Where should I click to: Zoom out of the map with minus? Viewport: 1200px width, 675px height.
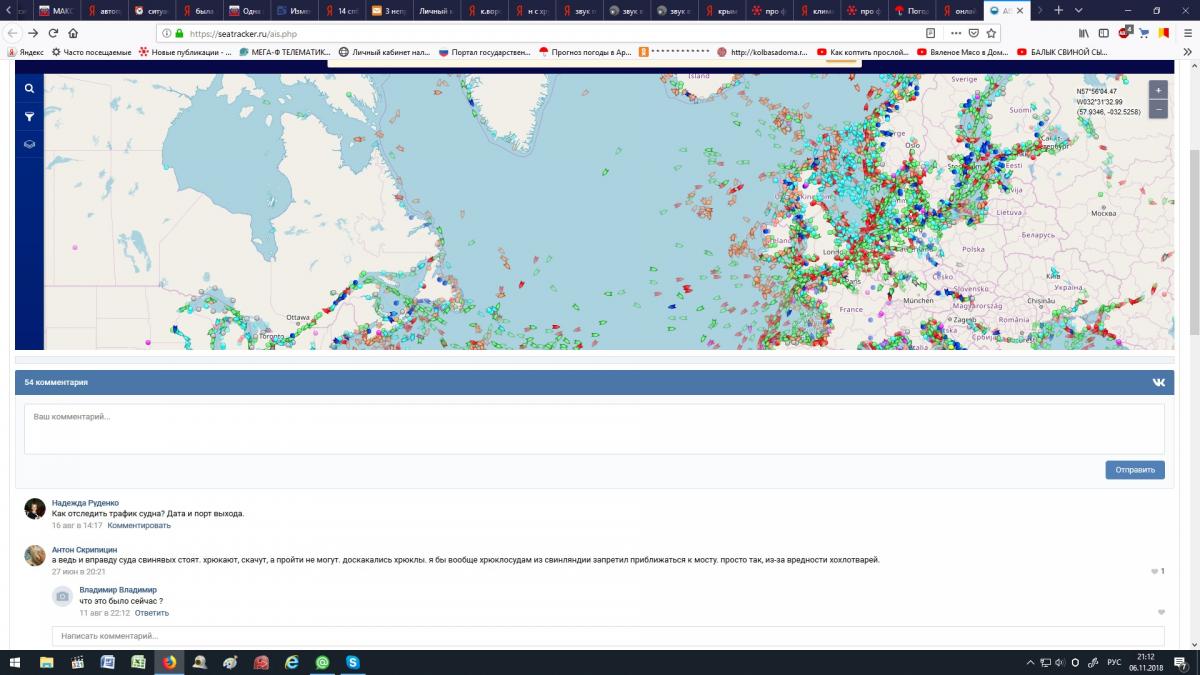[x=1158, y=108]
